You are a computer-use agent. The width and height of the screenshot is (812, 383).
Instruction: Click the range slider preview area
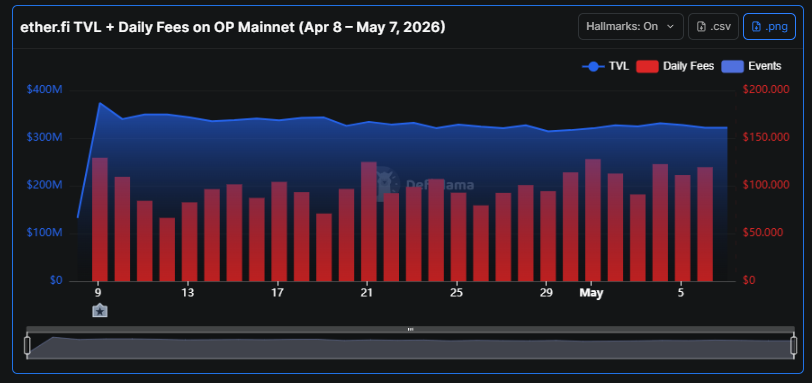click(410, 346)
